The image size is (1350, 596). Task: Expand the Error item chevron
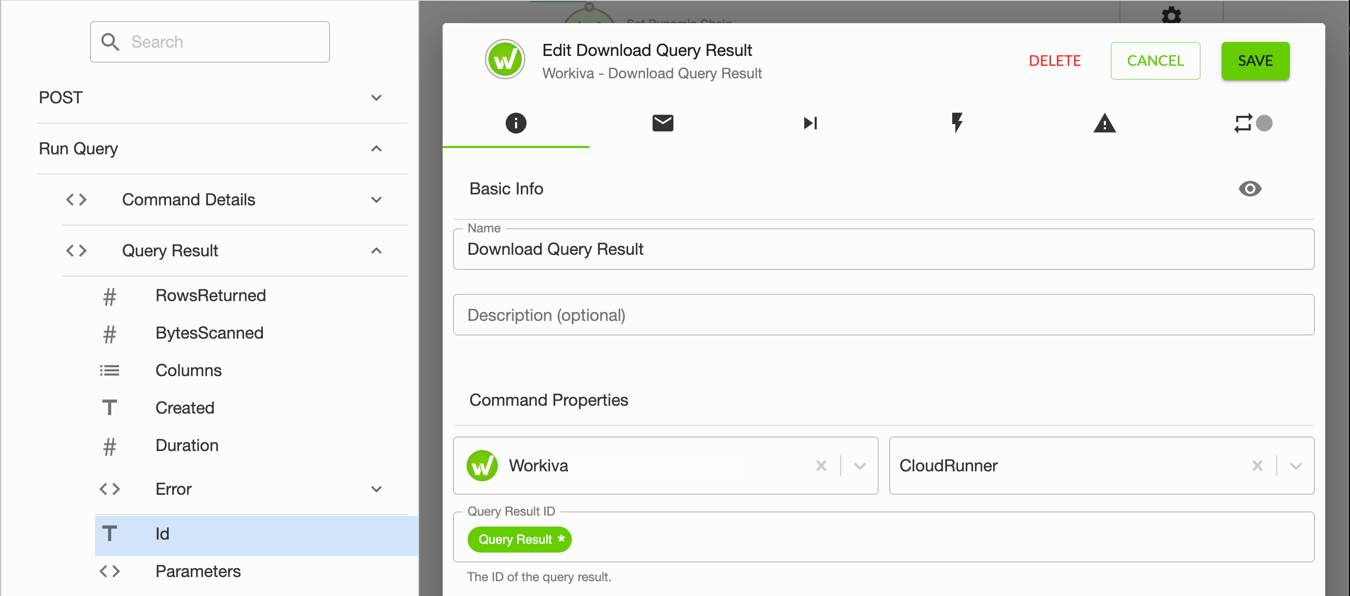tap(376, 489)
